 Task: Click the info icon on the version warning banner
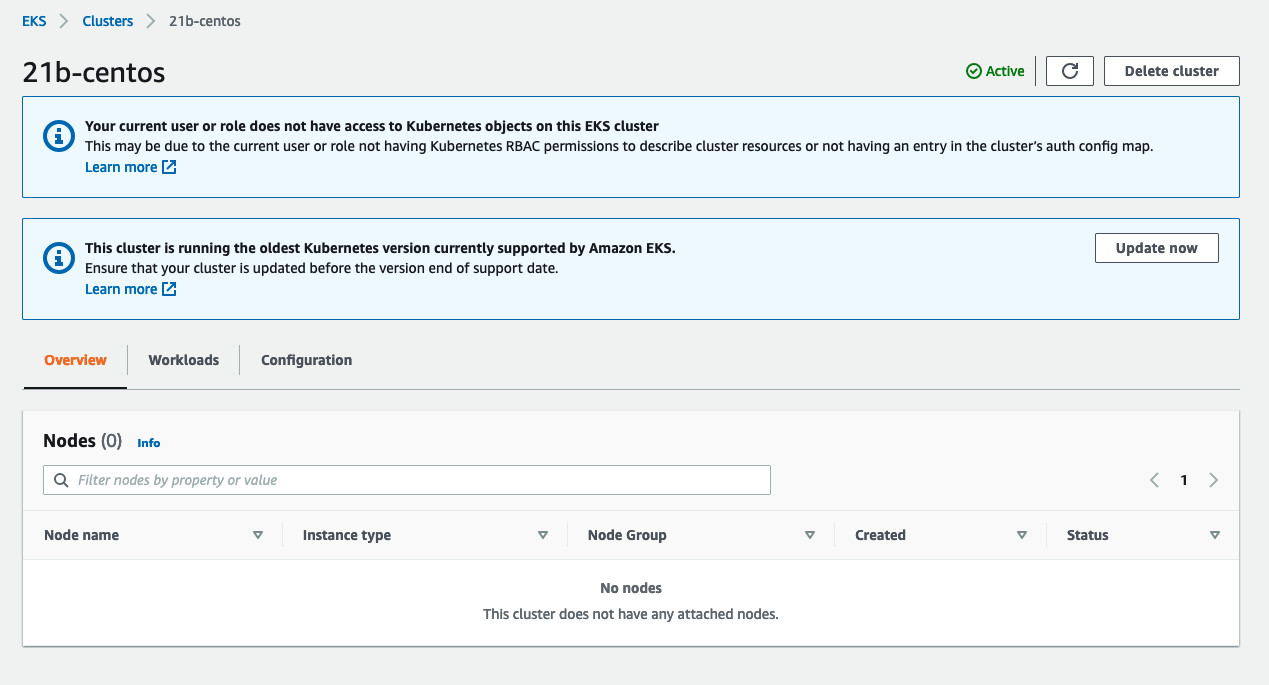(x=58, y=259)
